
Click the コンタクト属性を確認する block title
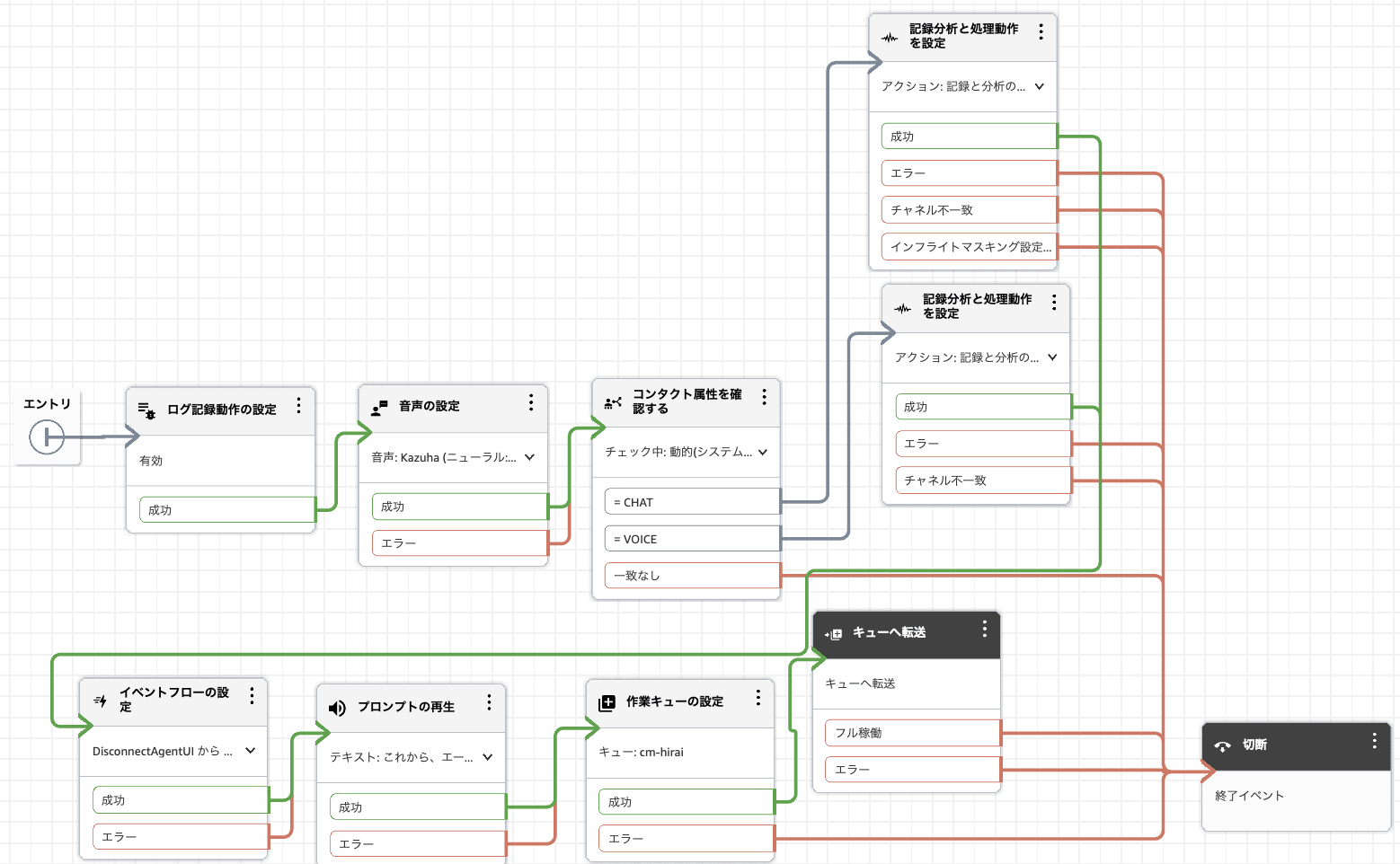tap(687, 401)
